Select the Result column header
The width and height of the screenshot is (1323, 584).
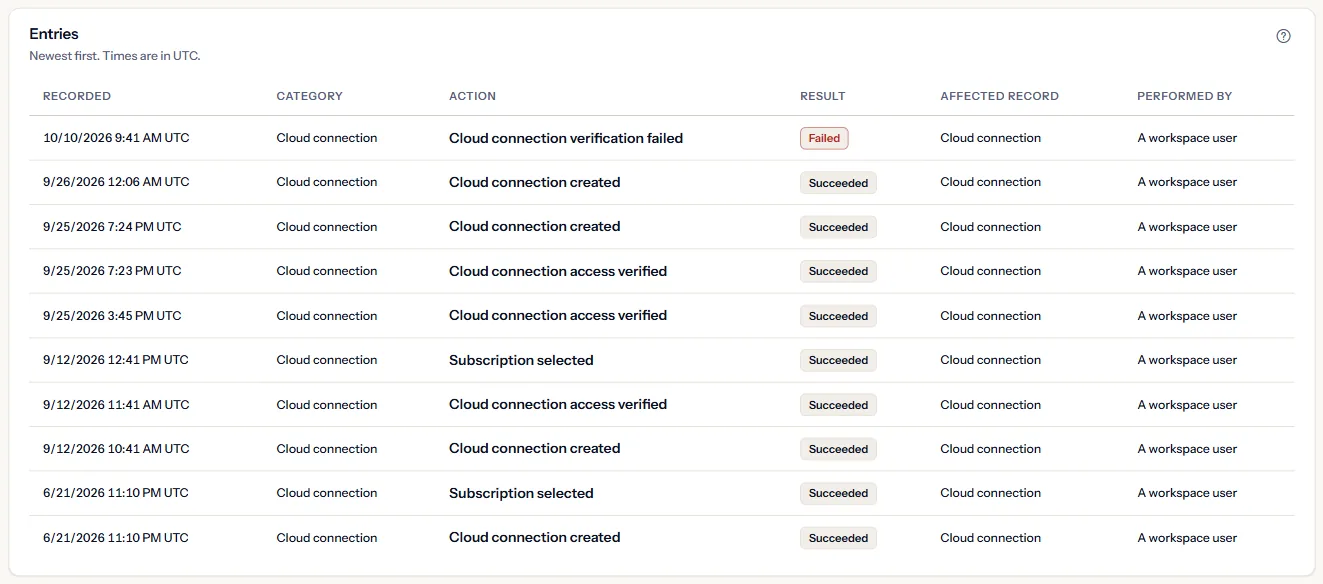click(822, 96)
